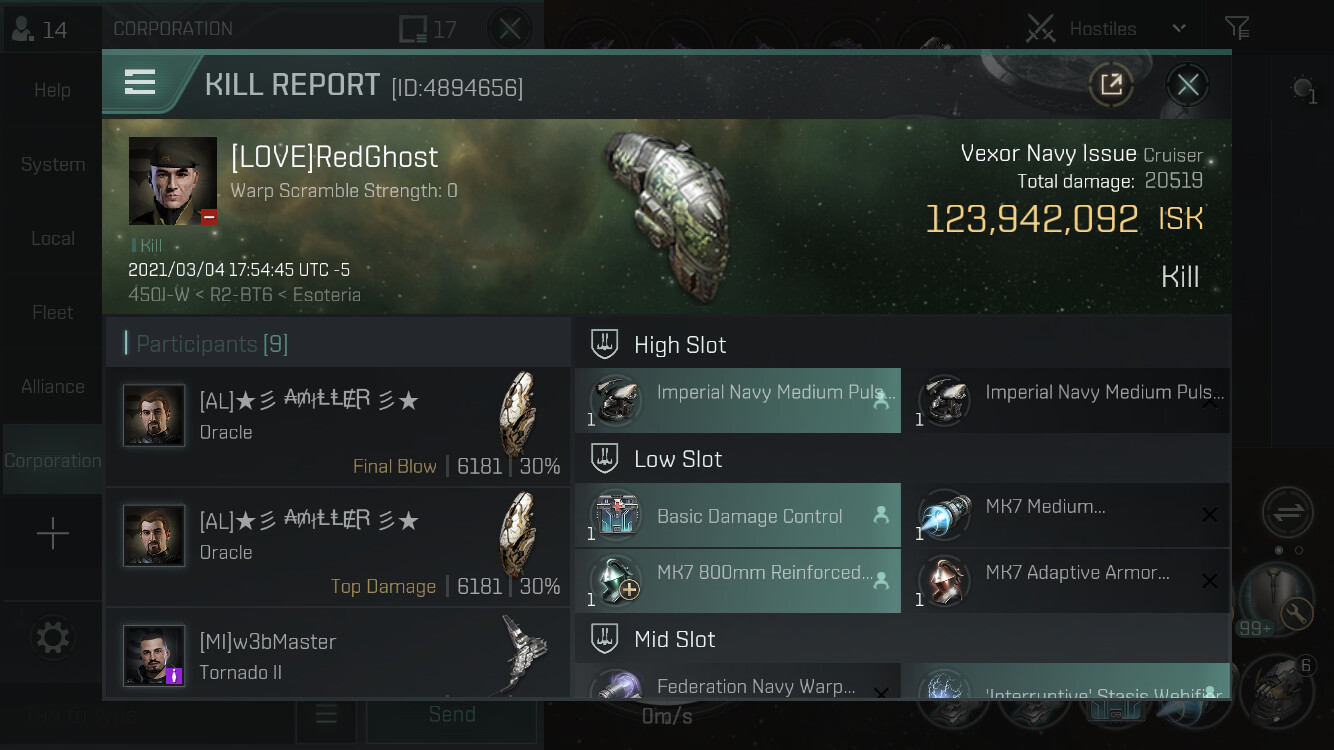Click the Final Blow Oracle participant entry
Screen dimensions: 1334x750
click(x=338, y=427)
